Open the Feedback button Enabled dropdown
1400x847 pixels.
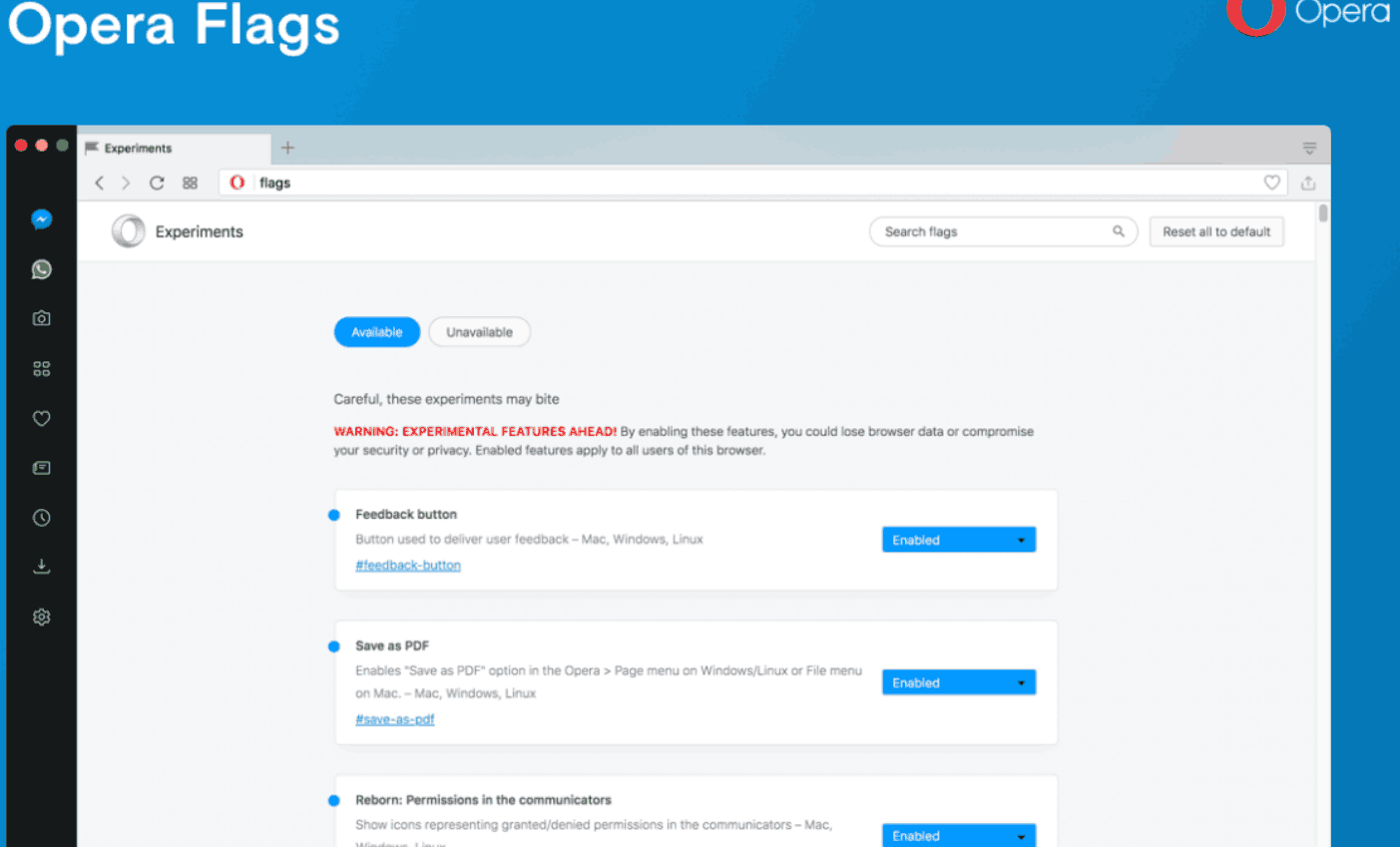coord(959,540)
